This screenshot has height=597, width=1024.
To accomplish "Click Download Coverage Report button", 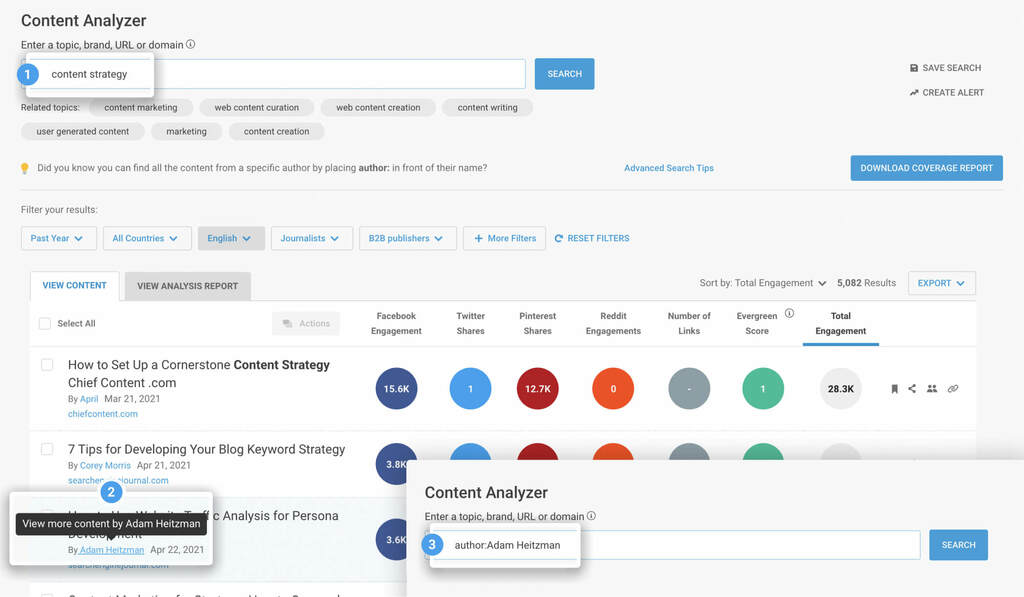I will [x=926, y=168].
